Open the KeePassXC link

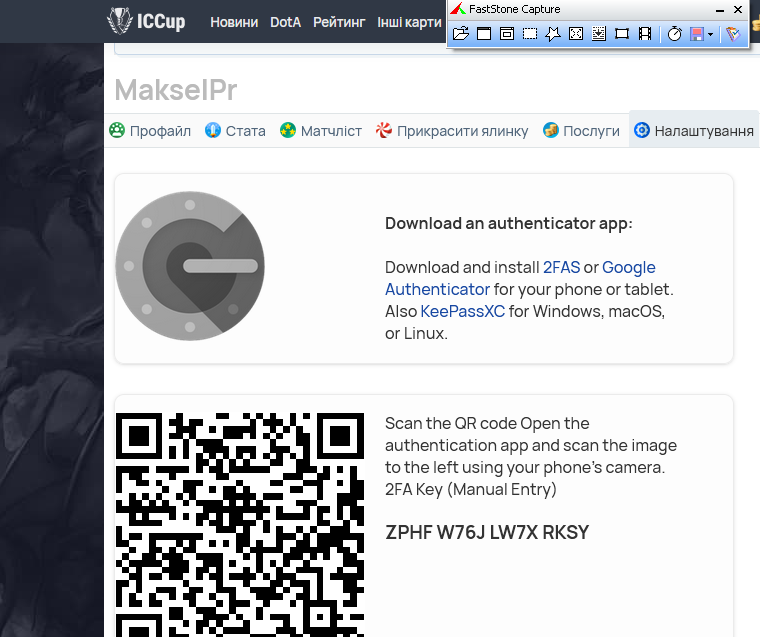pyautogui.click(x=462, y=311)
